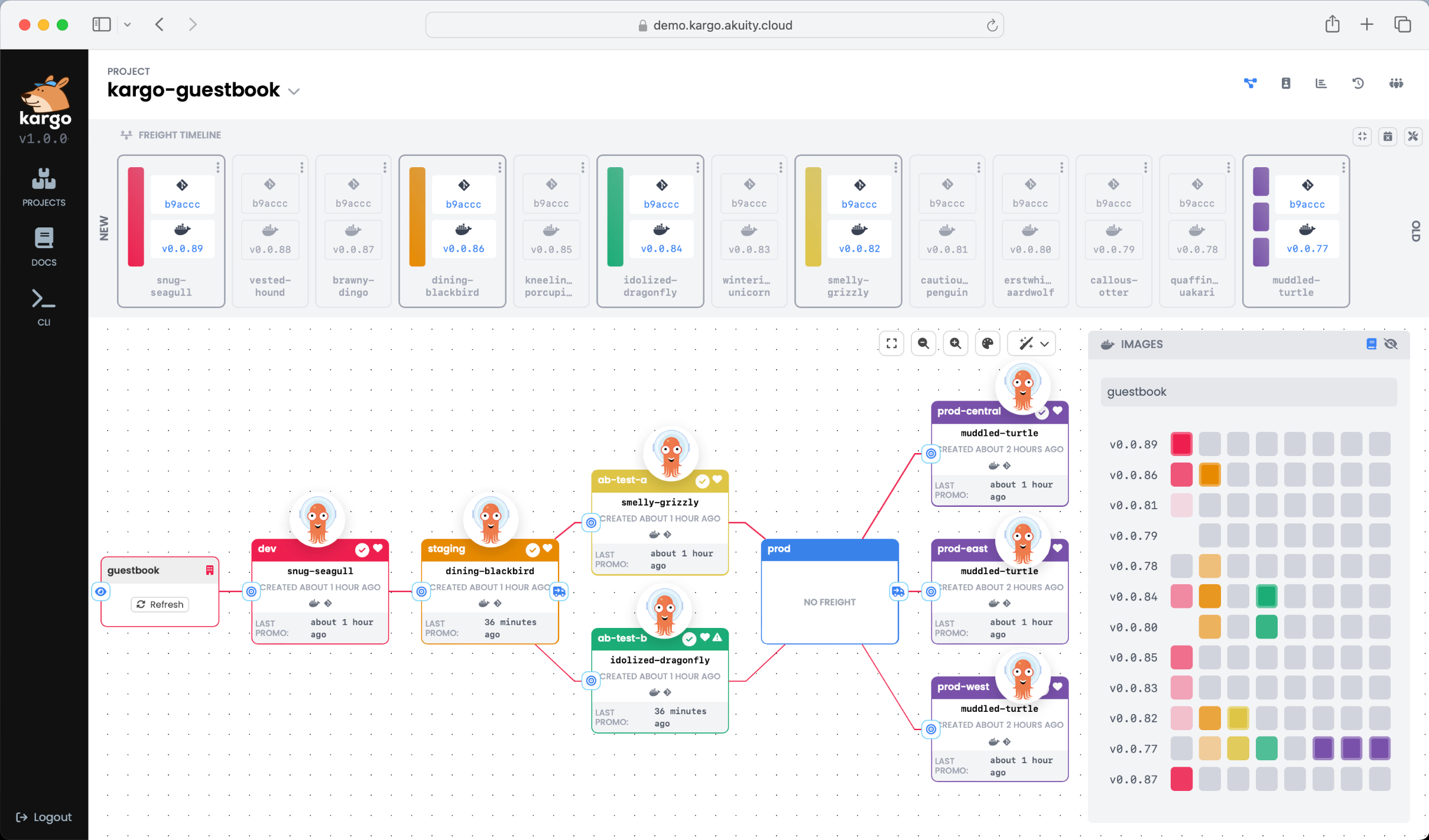Log out of Kargo

coord(44,817)
